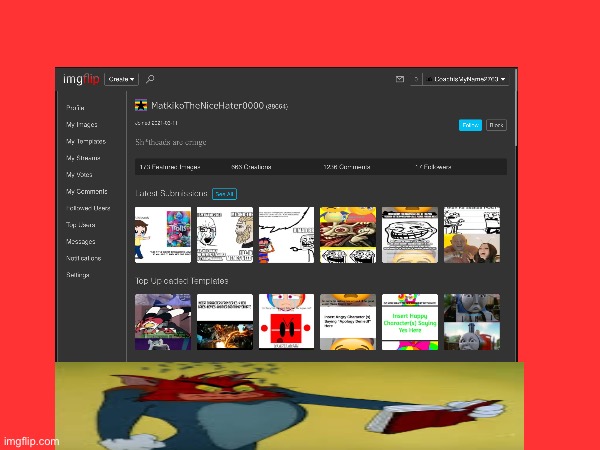Open the Insert Angry Character template thumbnail
The height and width of the screenshot is (450, 600).
pyautogui.click(x=348, y=322)
